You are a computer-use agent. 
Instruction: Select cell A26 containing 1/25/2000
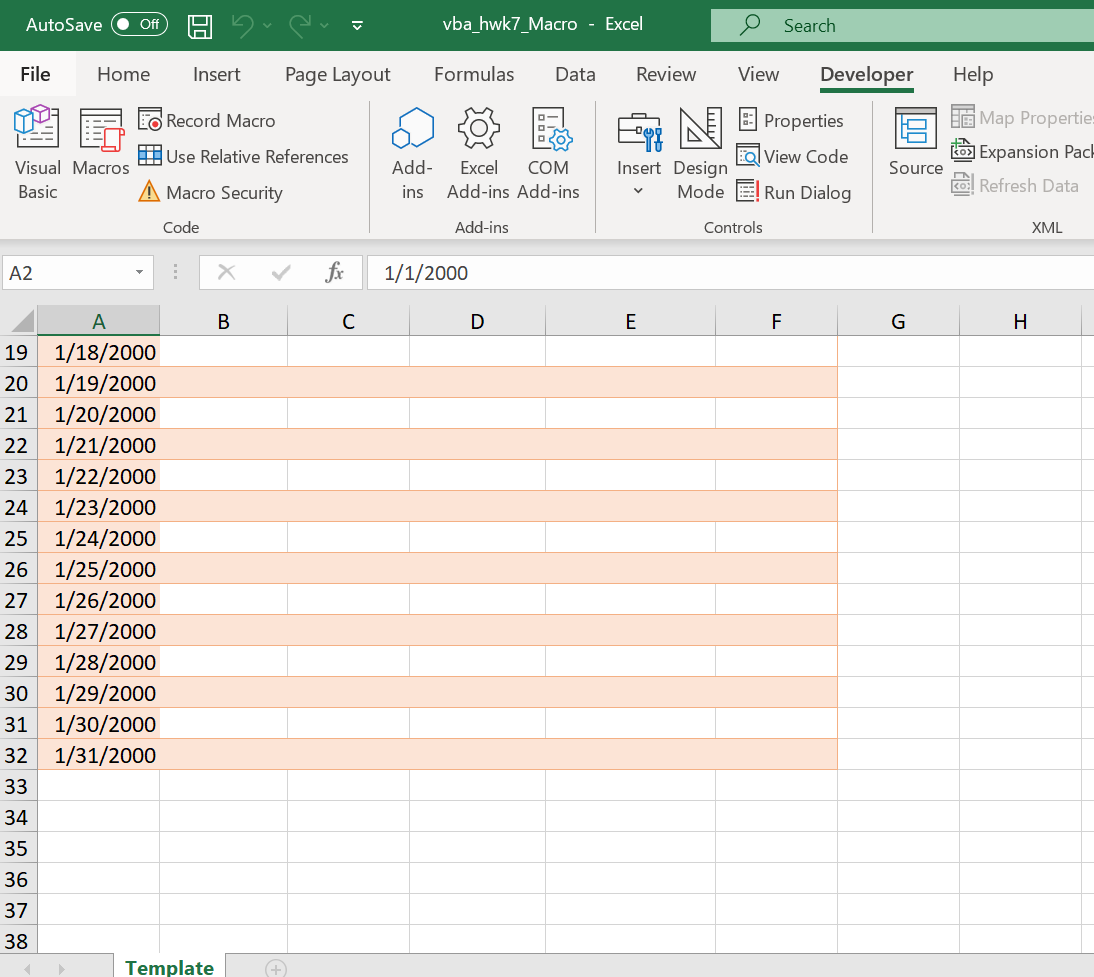(99, 569)
